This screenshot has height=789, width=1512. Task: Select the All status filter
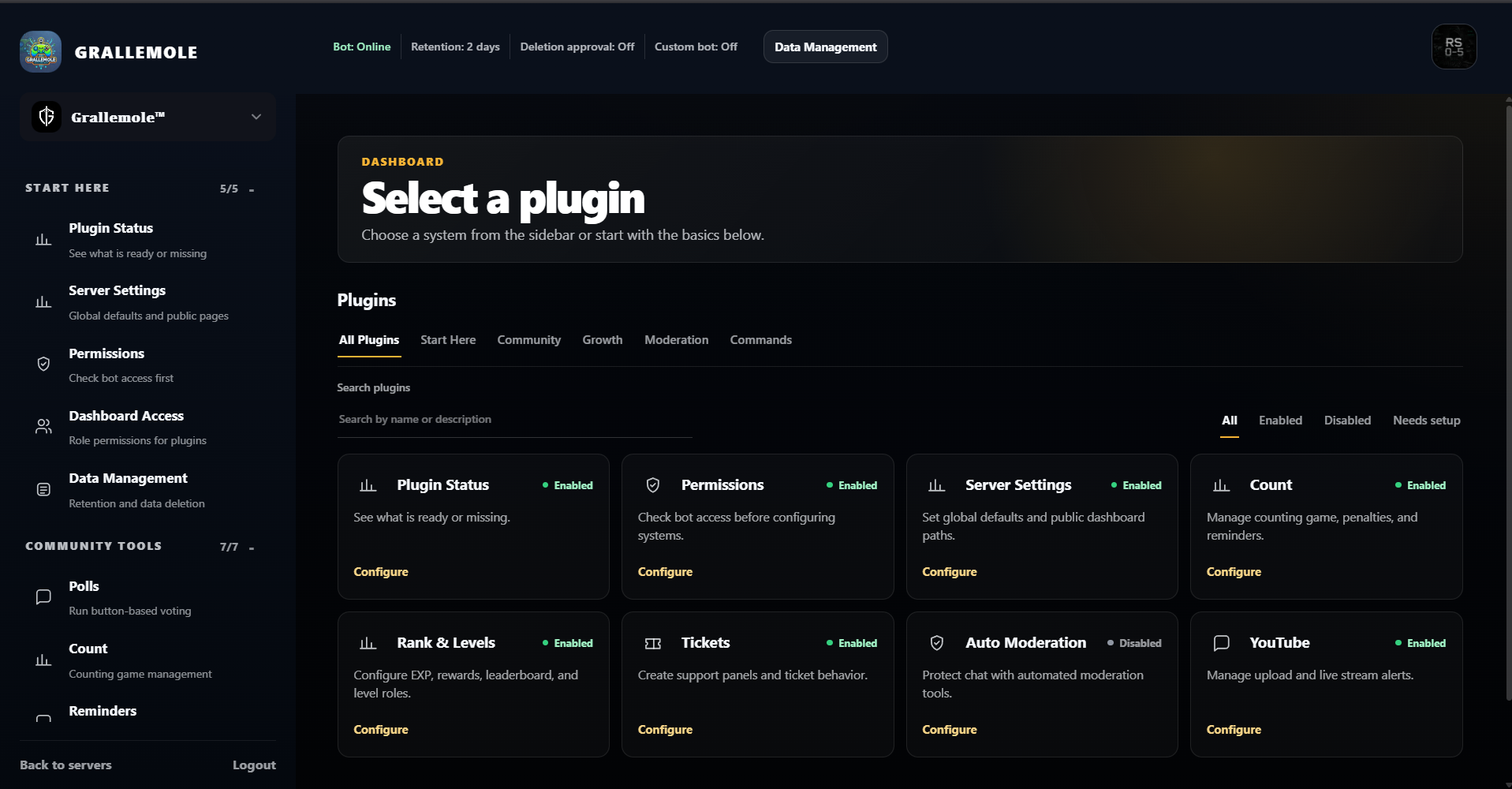tap(1229, 421)
